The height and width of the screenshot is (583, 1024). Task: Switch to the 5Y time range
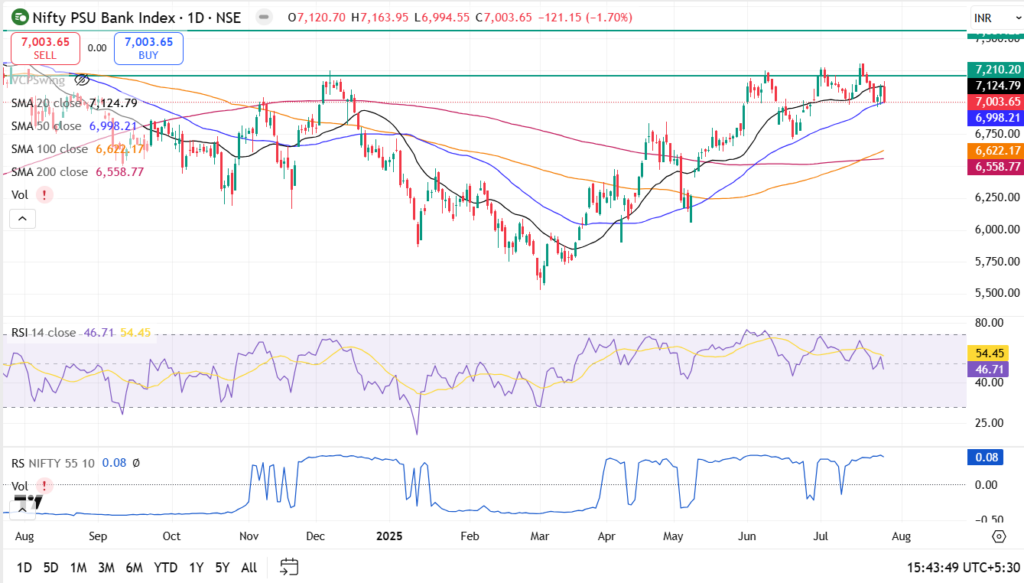click(223, 567)
